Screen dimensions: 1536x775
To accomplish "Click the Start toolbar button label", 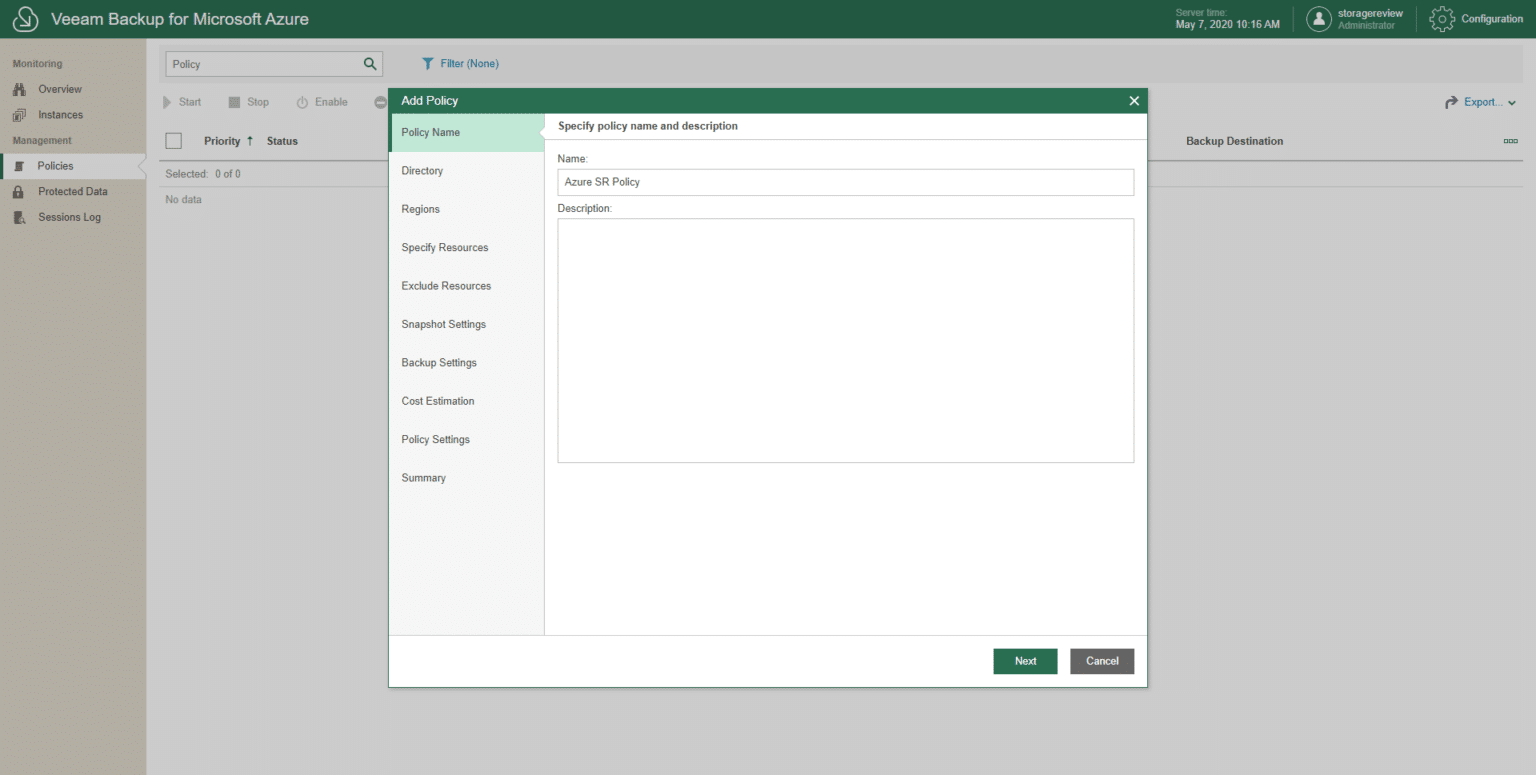I will pyautogui.click(x=190, y=102).
